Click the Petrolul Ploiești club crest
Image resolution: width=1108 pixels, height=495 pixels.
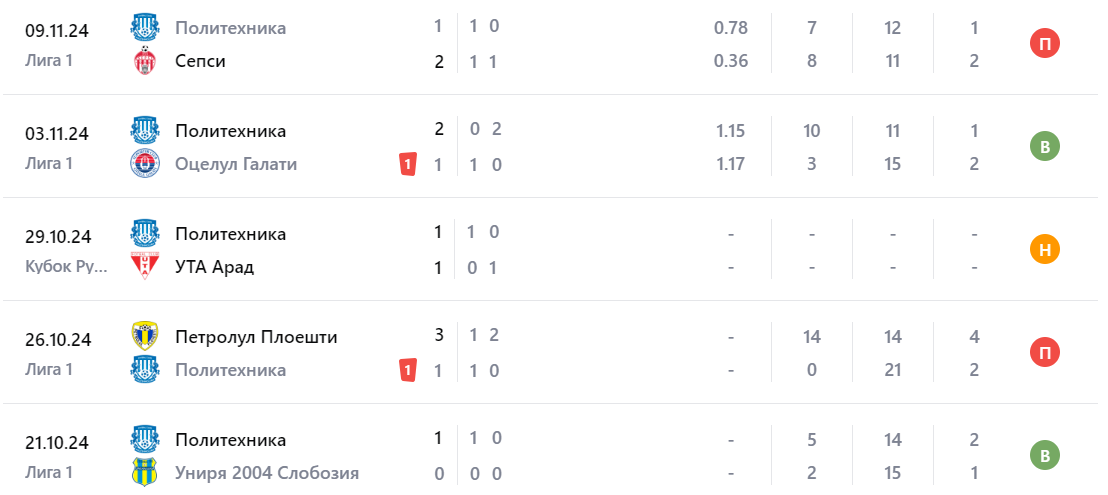pos(146,336)
